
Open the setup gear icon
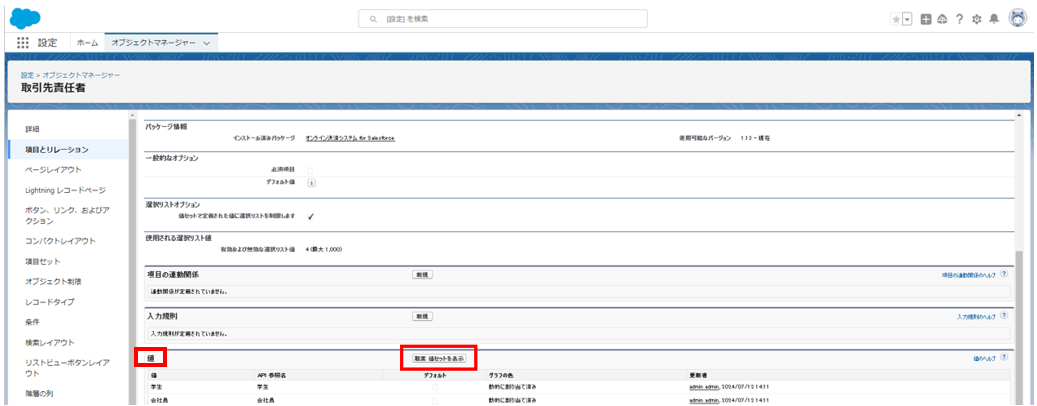(976, 19)
